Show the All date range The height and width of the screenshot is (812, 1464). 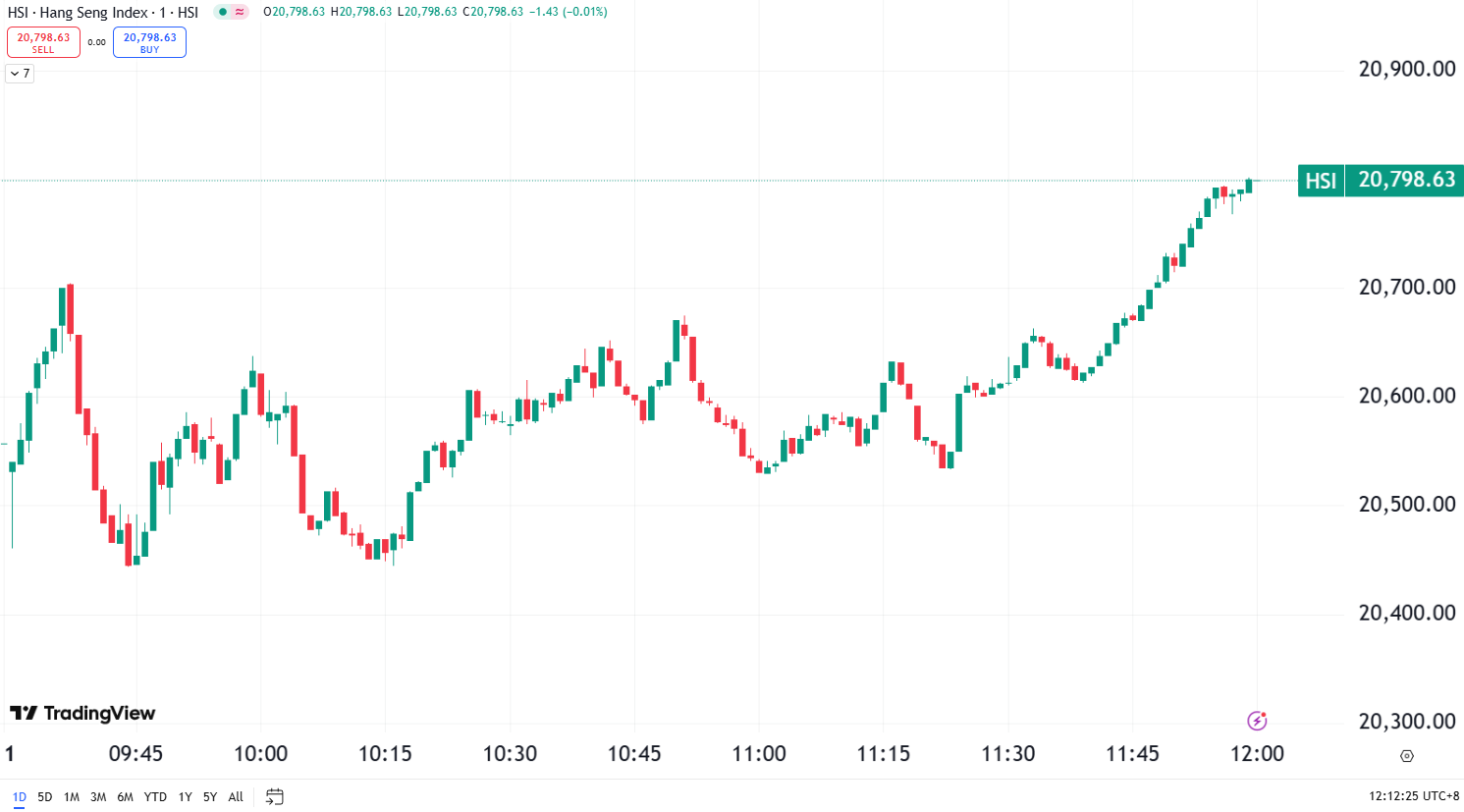click(x=236, y=796)
